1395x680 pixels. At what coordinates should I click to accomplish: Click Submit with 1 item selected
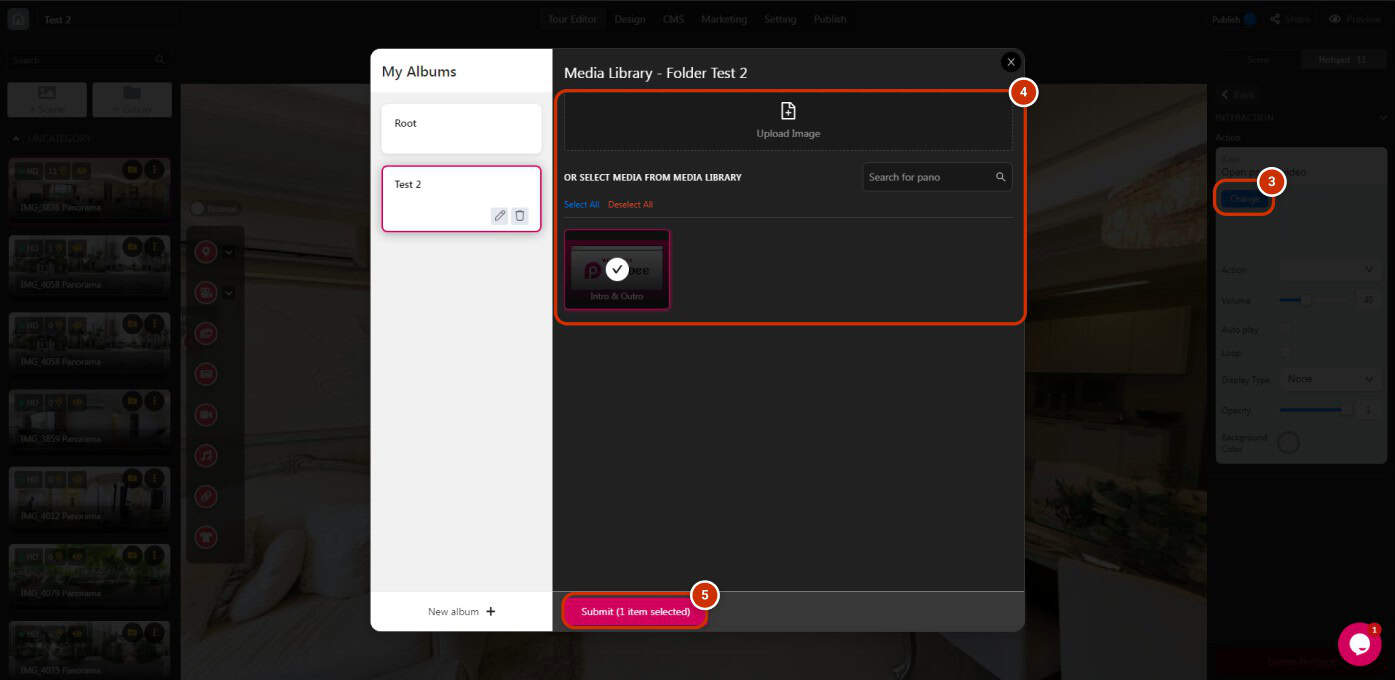[x=634, y=611]
